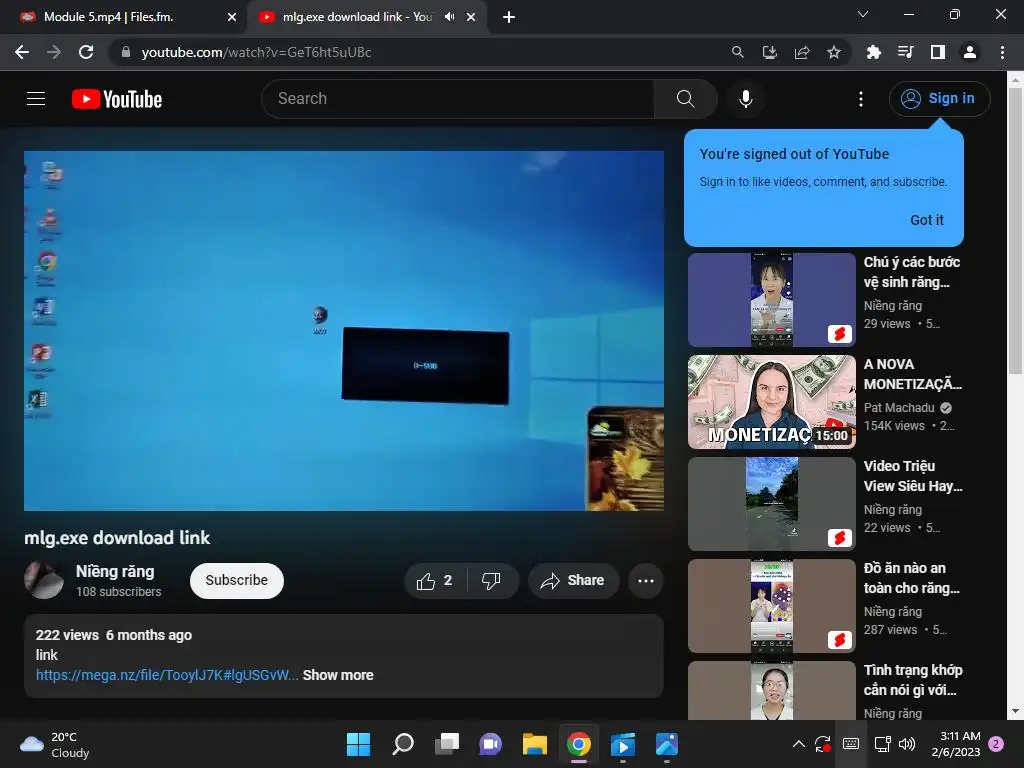The width and height of the screenshot is (1024, 768).
Task: Click in the YouTube Search field
Action: click(457, 99)
